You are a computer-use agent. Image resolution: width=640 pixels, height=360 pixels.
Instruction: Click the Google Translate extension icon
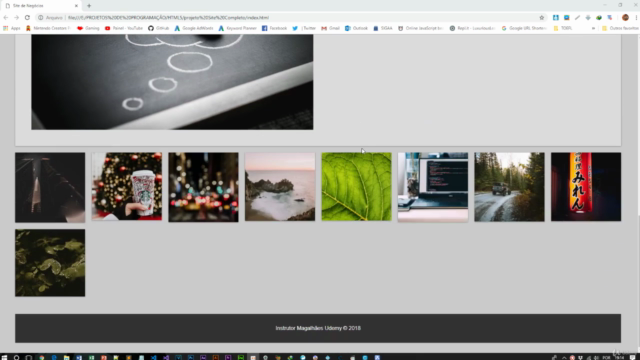point(610,18)
